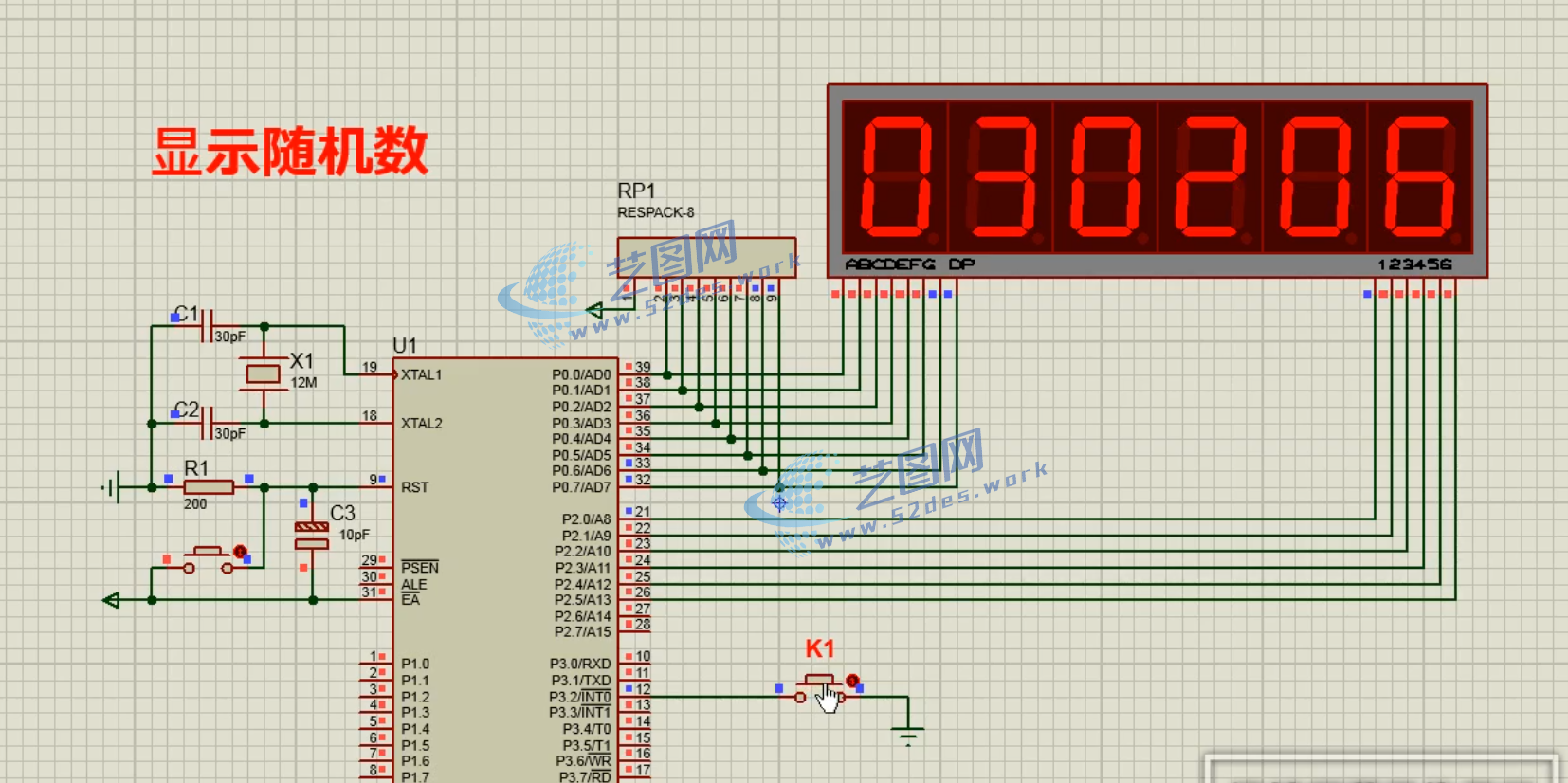The width and height of the screenshot is (1568, 783).
Task: Click the RESPACK-8 value text
Action: (656, 212)
